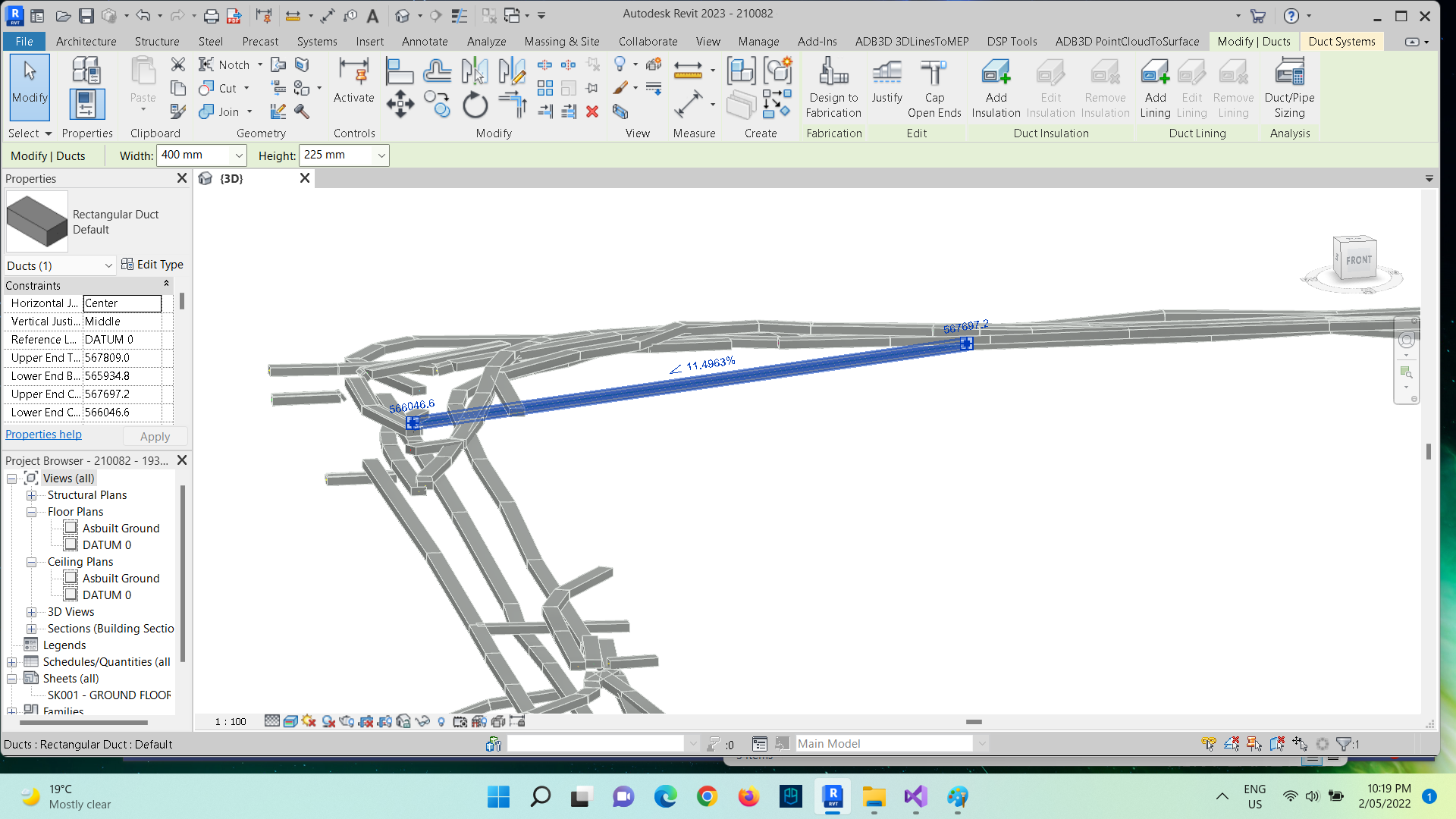Click Add Insulation icon
The width and height of the screenshot is (1456, 819).
coord(995,74)
